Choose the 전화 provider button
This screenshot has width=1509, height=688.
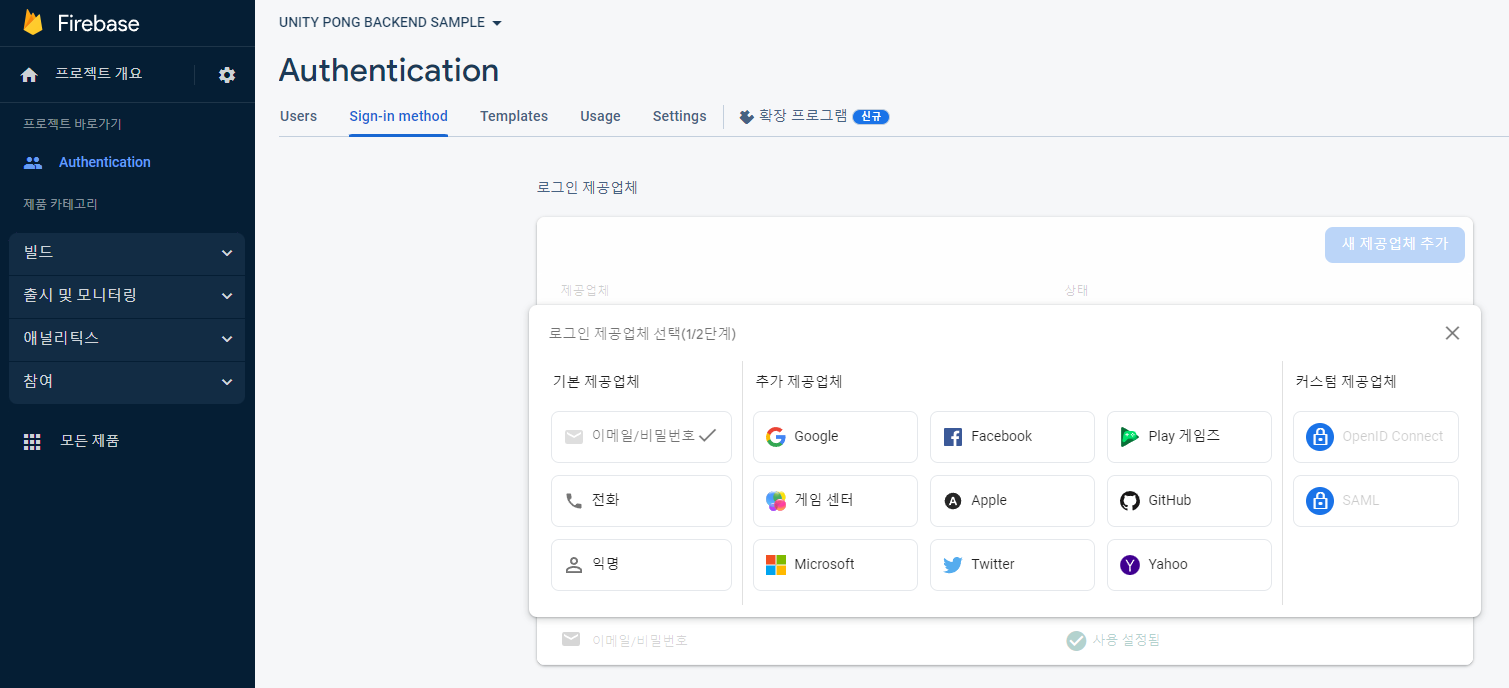coord(641,501)
